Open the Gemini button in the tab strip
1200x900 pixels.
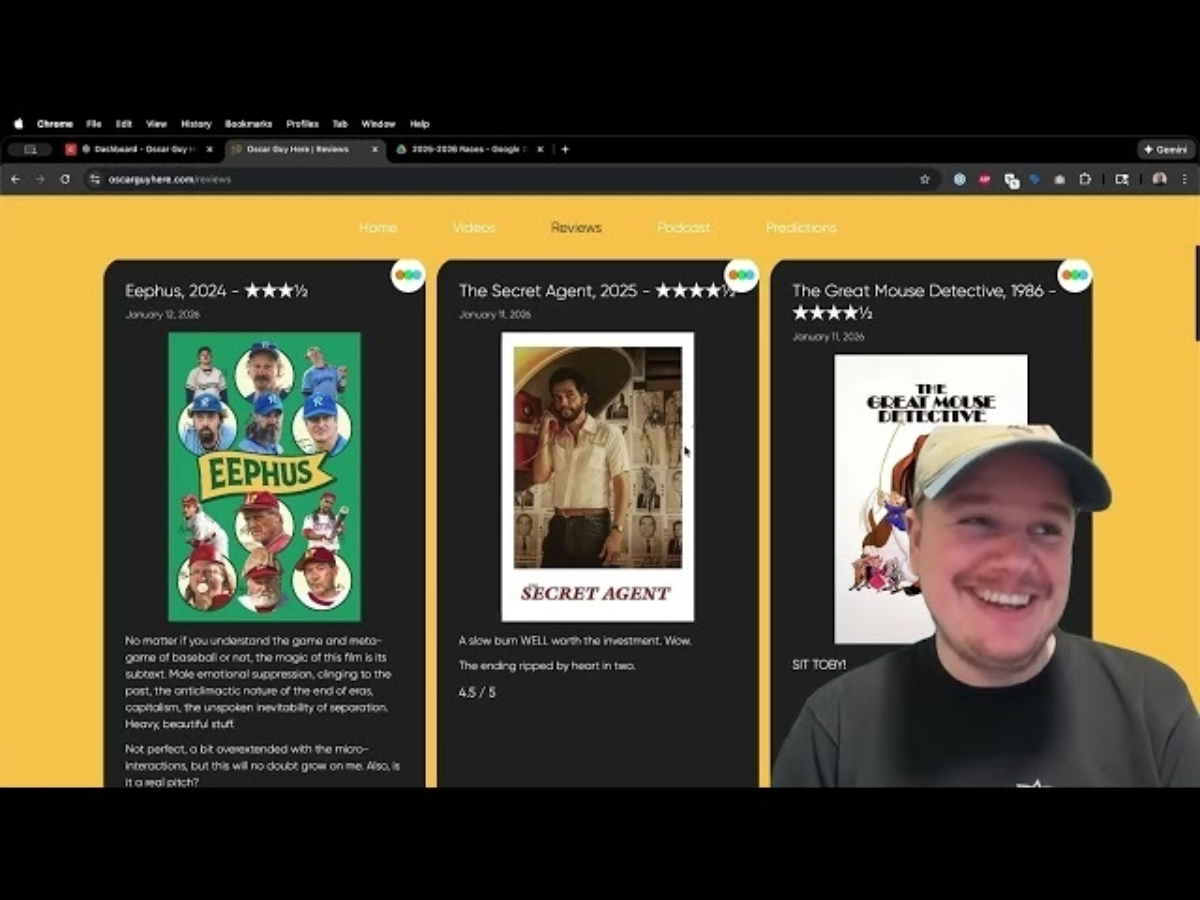click(x=1163, y=148)
